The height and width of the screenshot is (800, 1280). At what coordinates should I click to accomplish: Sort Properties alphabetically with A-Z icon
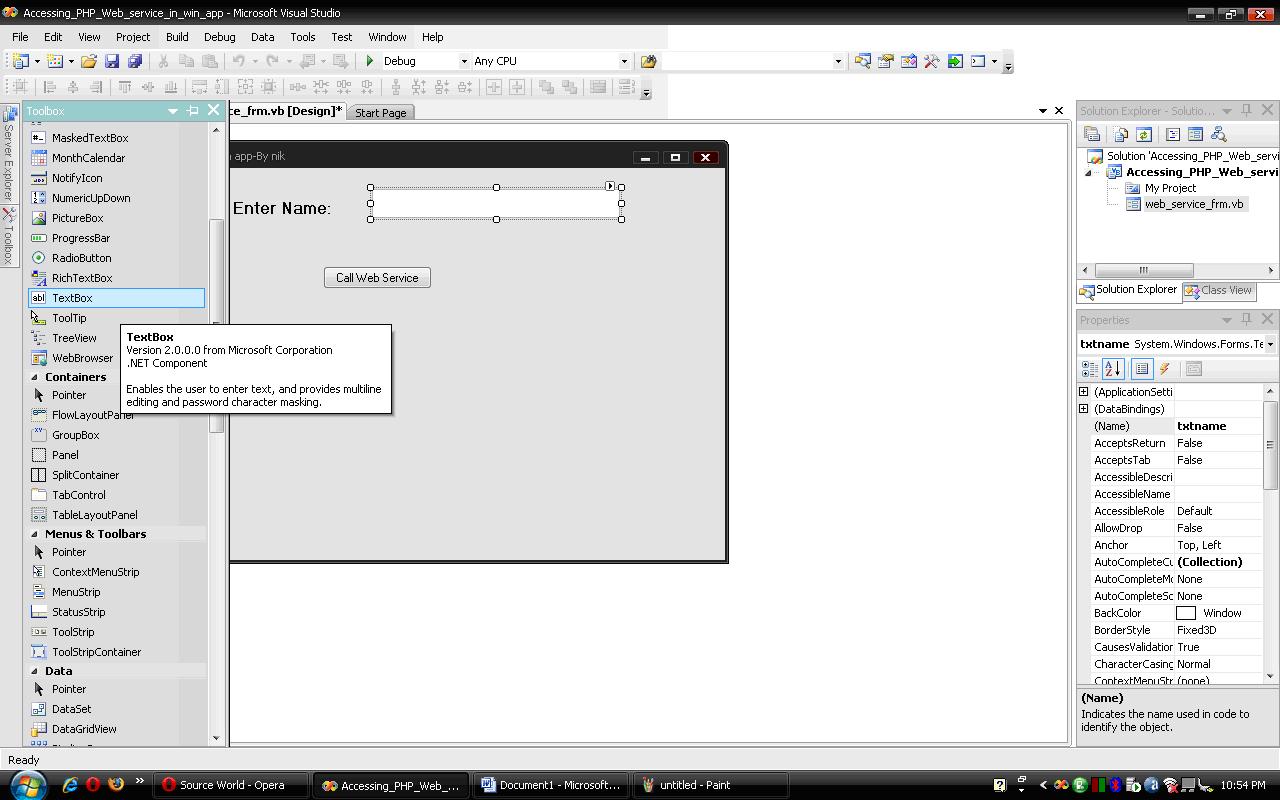[1113, 369]
